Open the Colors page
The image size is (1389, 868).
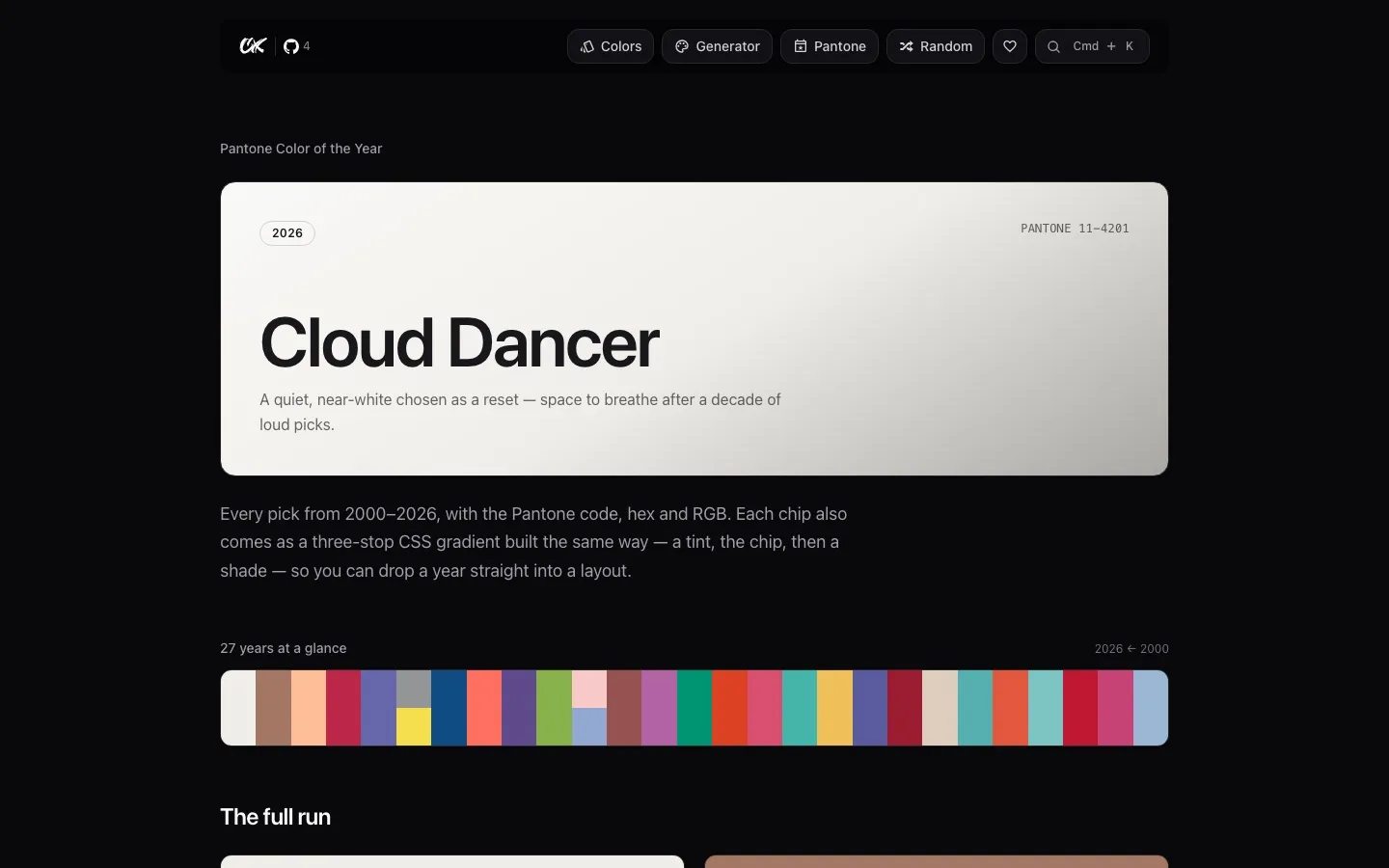pyautogui.click(x=611, y=46)
